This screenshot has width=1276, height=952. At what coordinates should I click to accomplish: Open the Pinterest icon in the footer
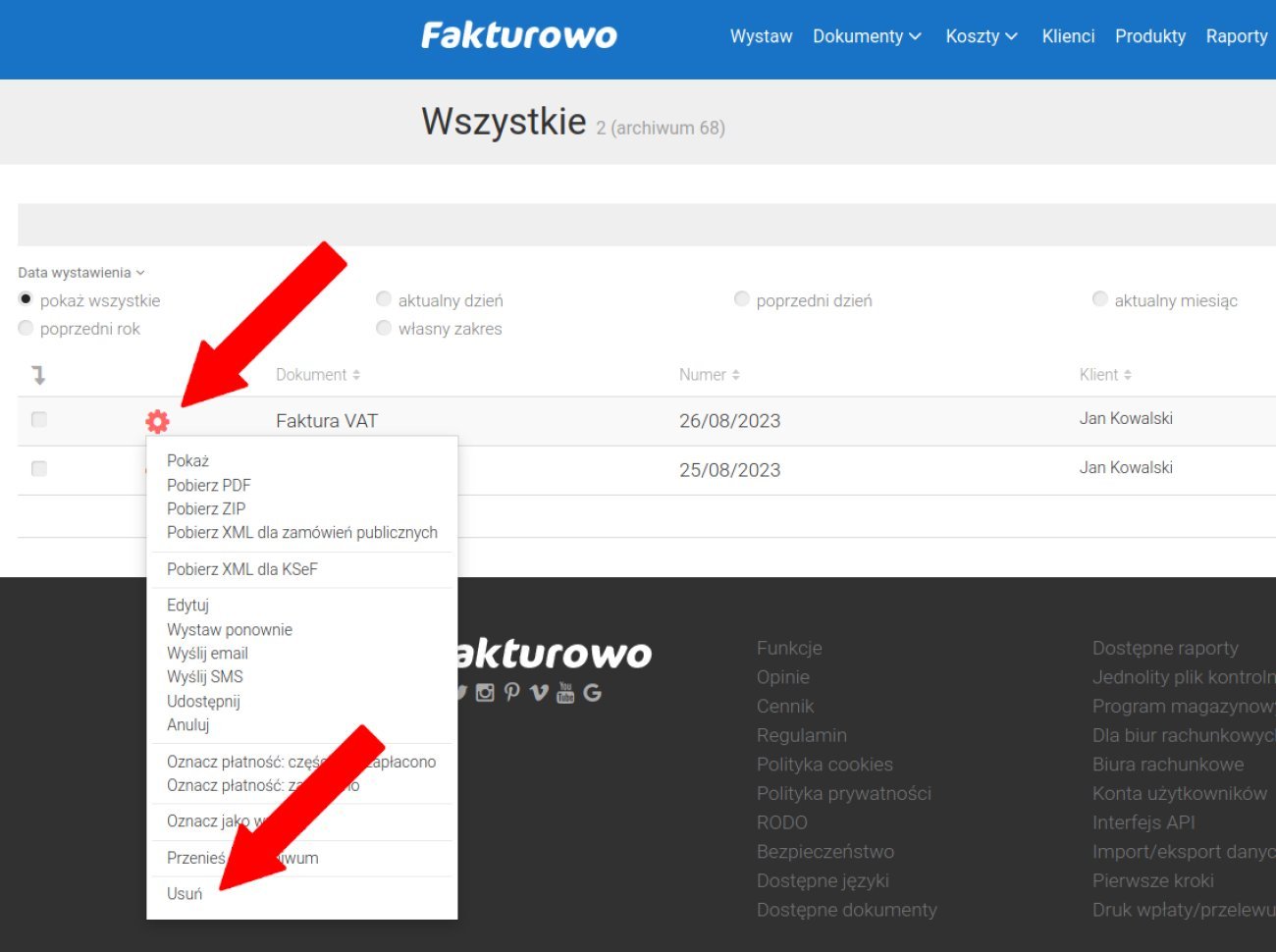pyautogui.click(x=511, y=693)
